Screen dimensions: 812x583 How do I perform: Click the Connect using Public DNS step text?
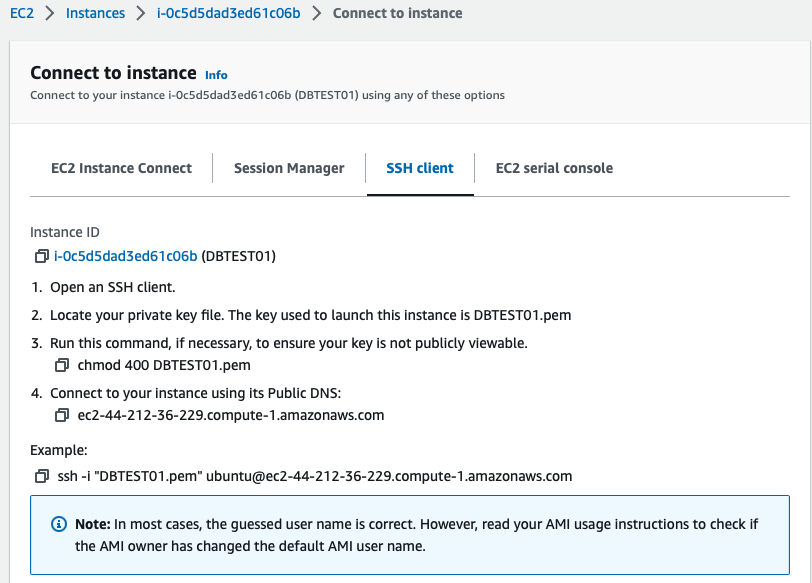196,393
